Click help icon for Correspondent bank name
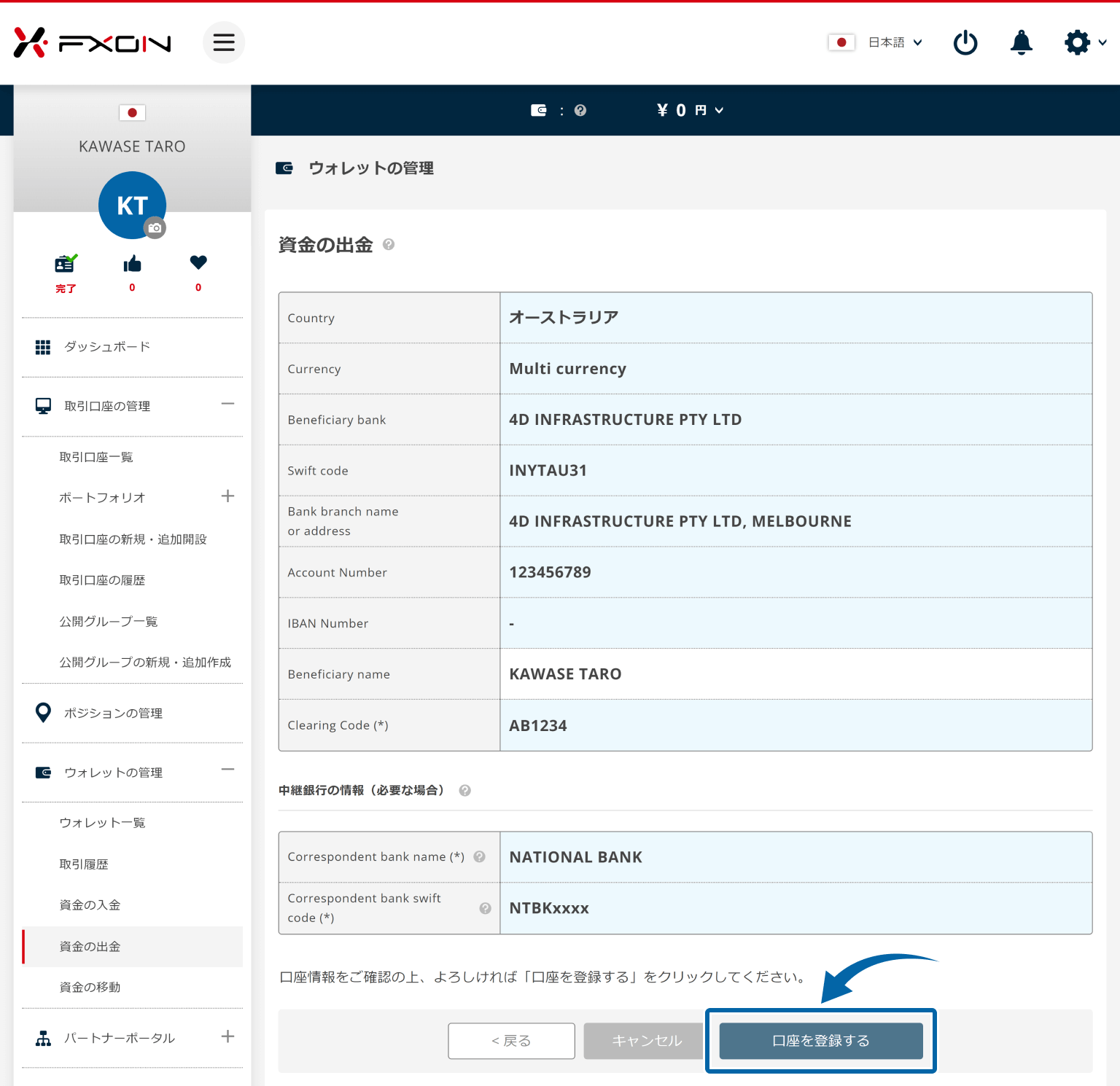The height and width of the screenshot is (1086, 1120). [x=479, y=856]
